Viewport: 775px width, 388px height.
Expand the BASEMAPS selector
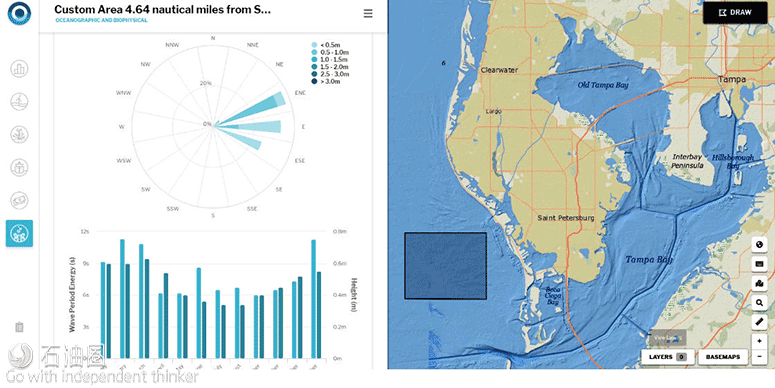(x=723, y=357)
